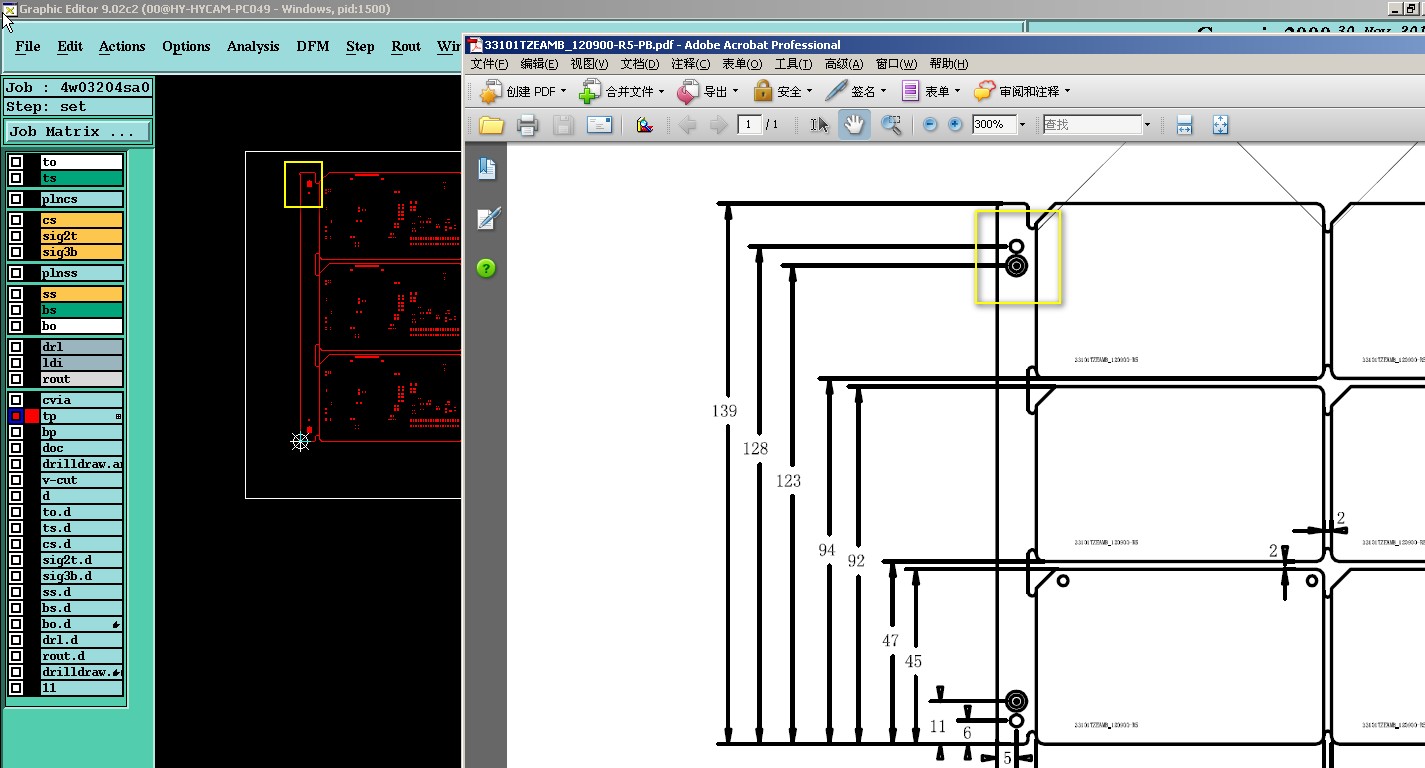Select the cs layer name button
Image resolution: width=1425 pixels, height=768 pixels.
[82, 220]
